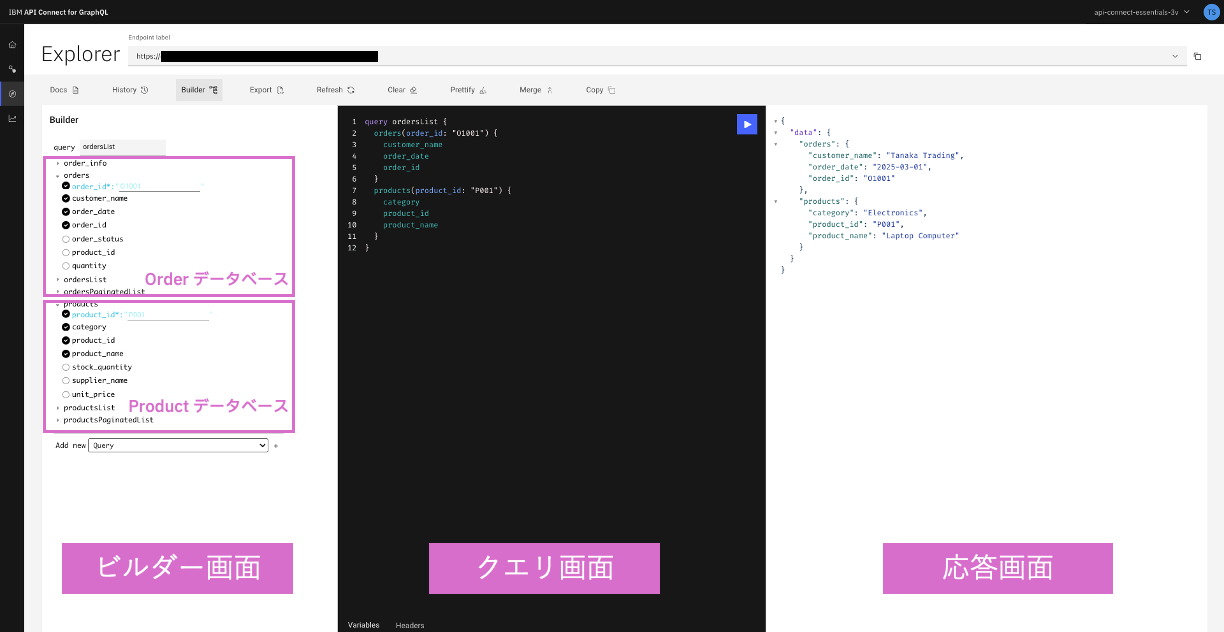1224x632 pixels.
Task: Toggle the order_id* argument checkbox
Action: click(x=66, y=186)
